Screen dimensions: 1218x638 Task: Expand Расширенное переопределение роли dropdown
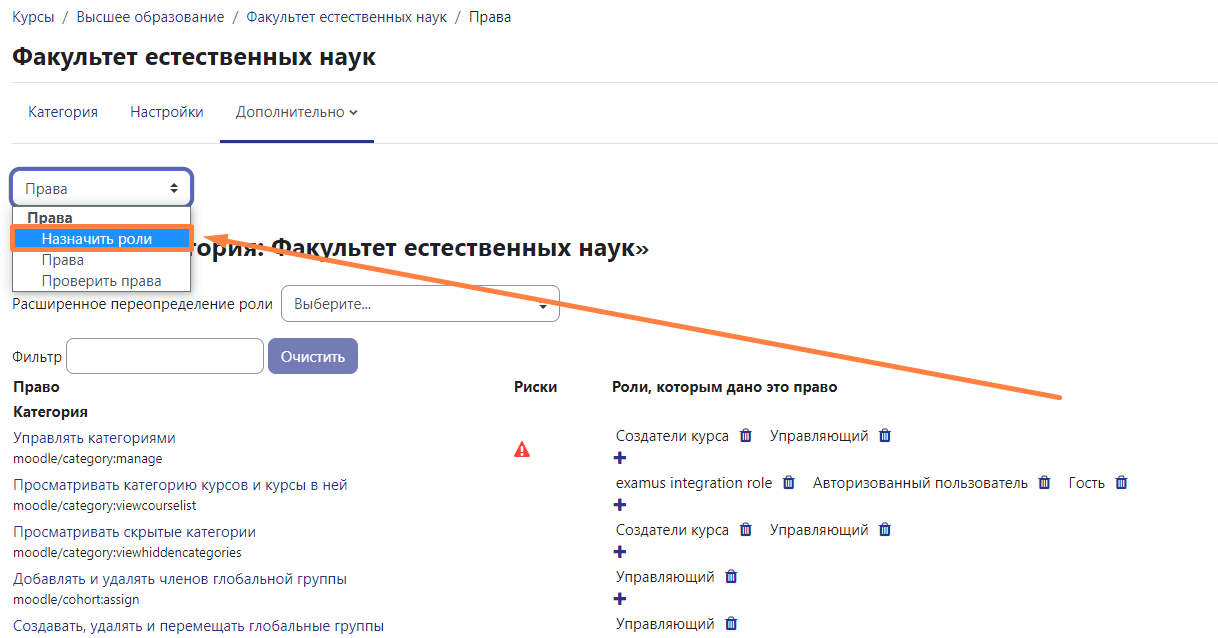420,304
